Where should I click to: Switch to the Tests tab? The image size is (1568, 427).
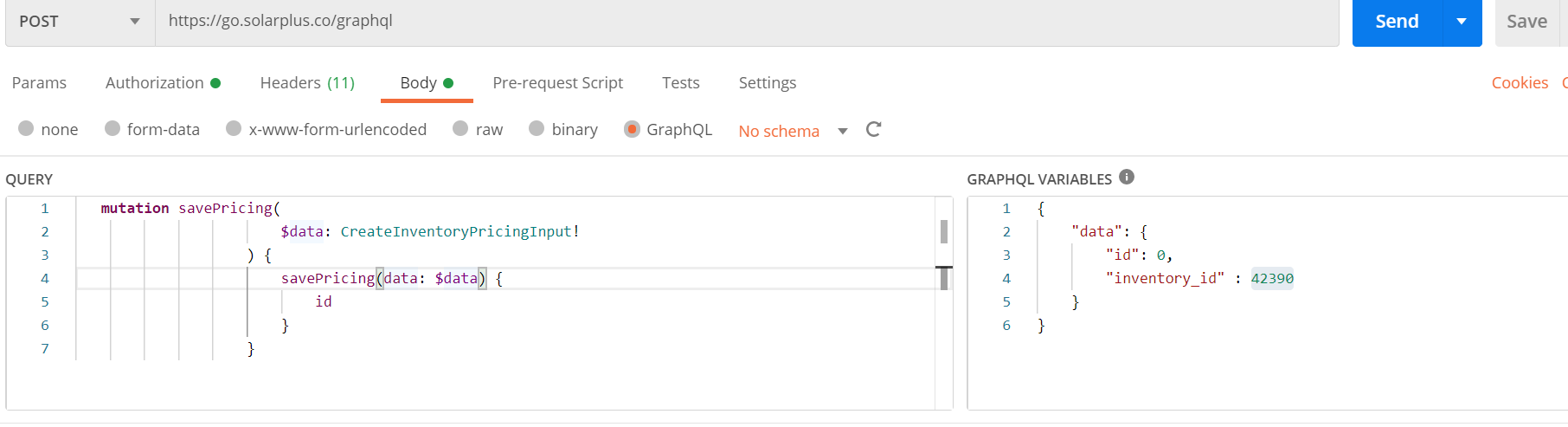coord(680,83)
